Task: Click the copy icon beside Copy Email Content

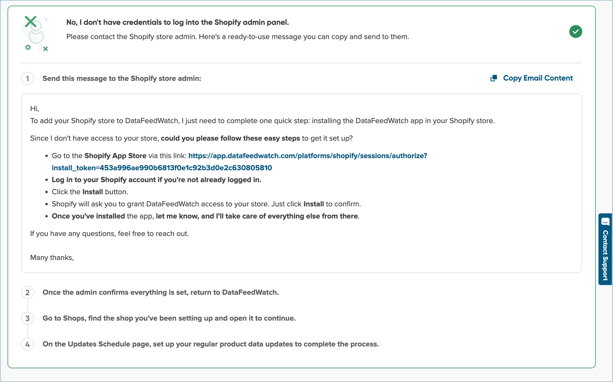Action: pyautogui.click(x=494, y=78)
